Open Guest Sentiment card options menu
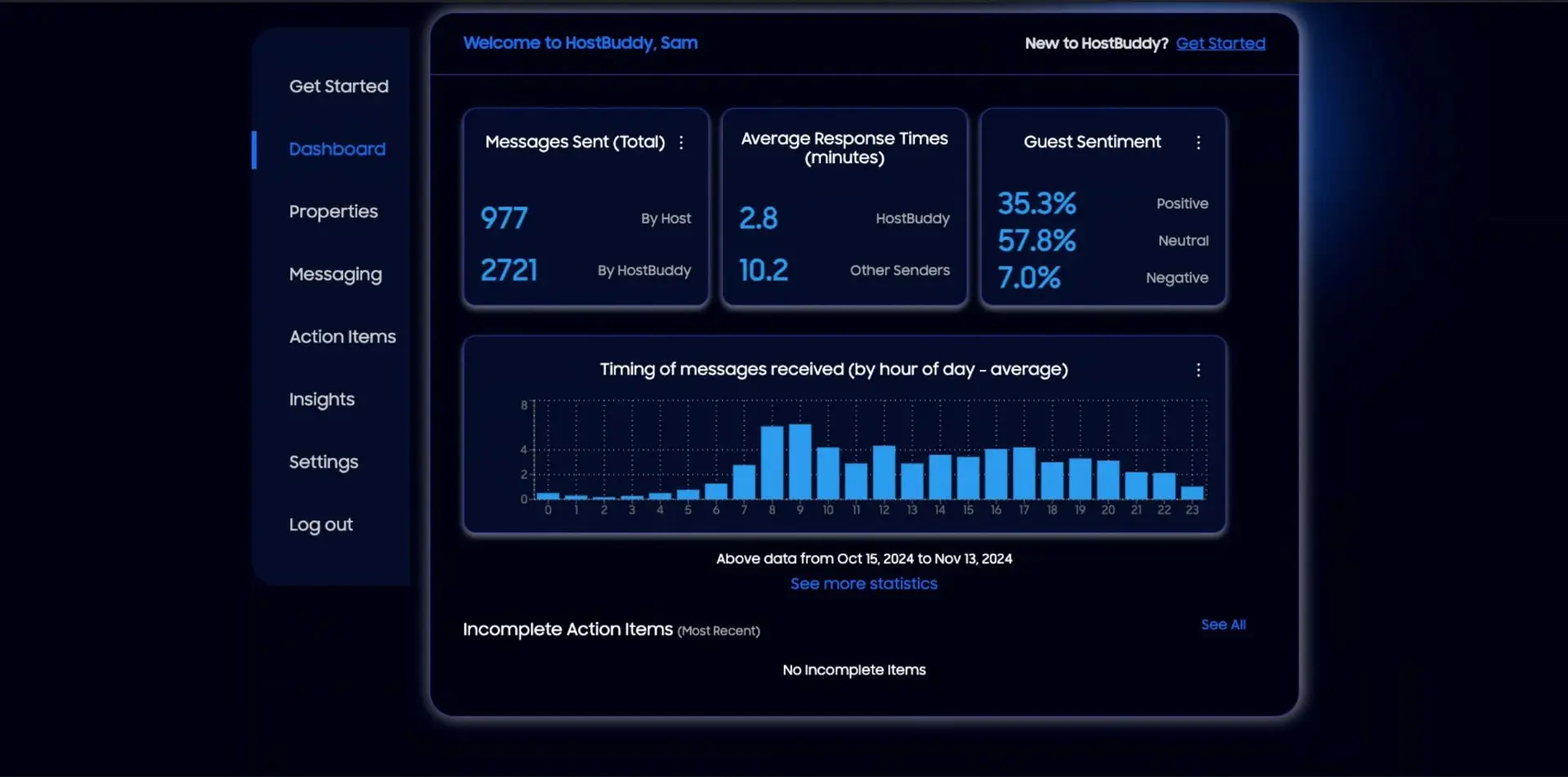 (1198, 142)
